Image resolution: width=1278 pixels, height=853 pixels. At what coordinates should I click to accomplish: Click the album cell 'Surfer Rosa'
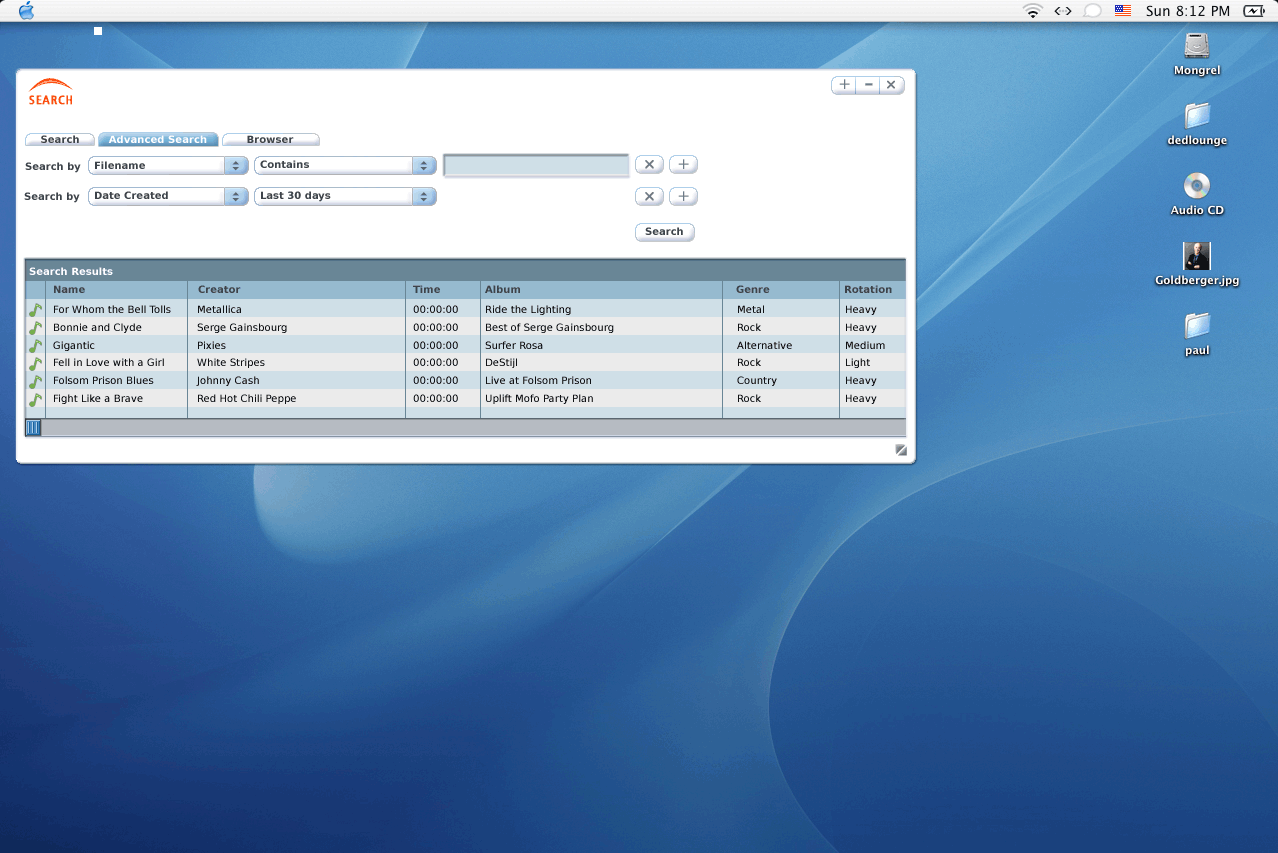(514, 346)
